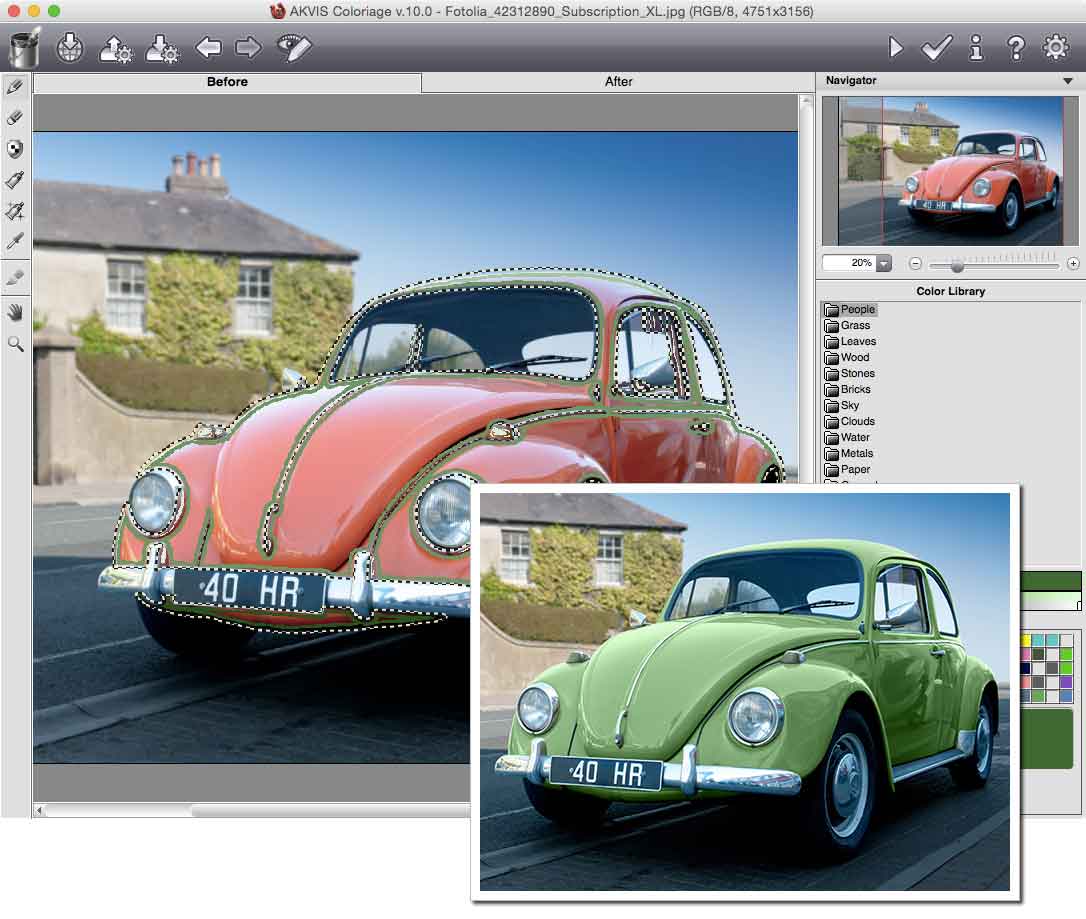Open Preferences with the gear icon
1086x919 pixels.
coord(1055,48)
